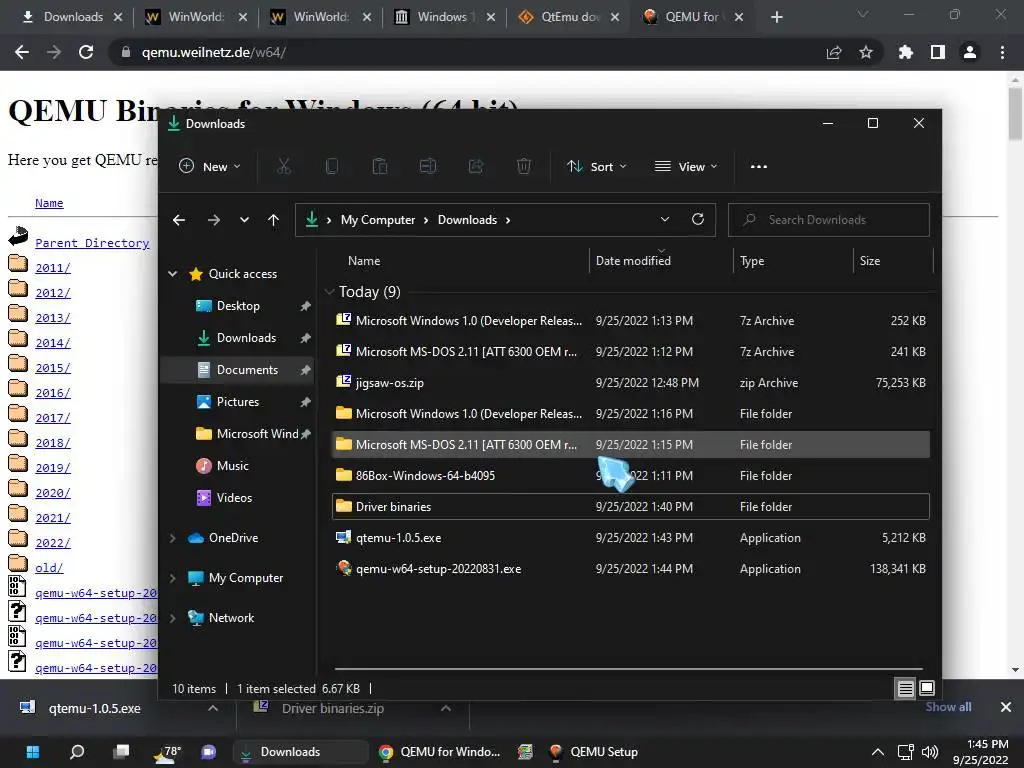The image size is (1024, 768).
Task: Click the Cut scissors icon in Explorer toolbar
Action: click(x=283, y=167)
